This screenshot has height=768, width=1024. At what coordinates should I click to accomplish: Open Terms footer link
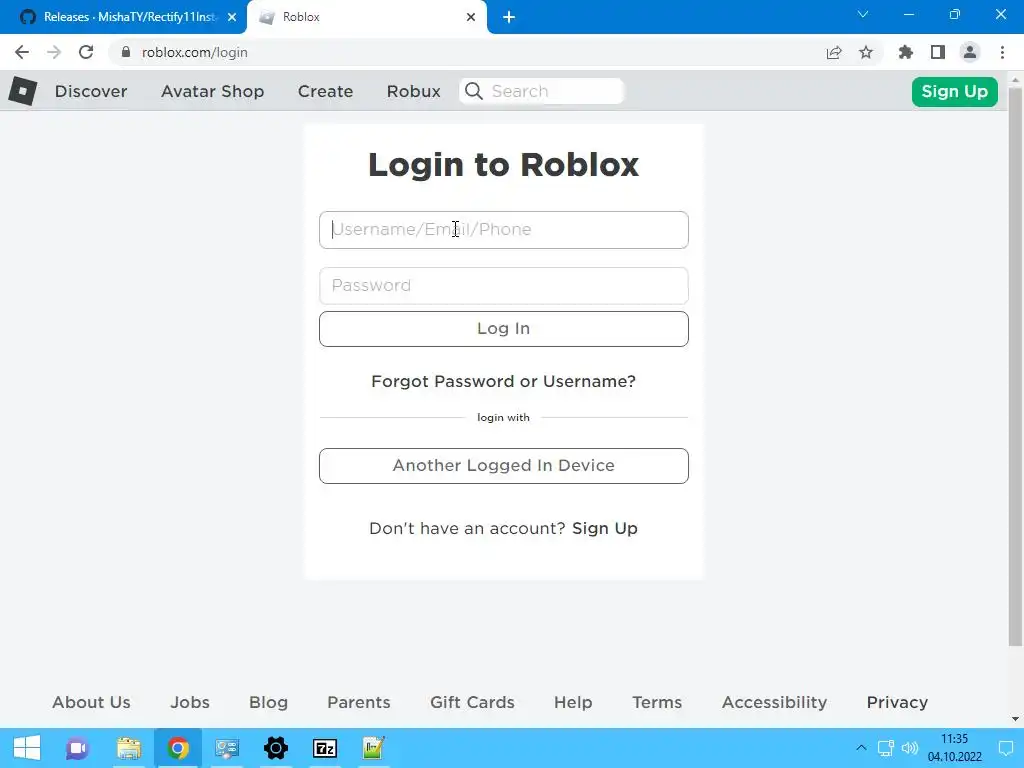coord(657,702)
